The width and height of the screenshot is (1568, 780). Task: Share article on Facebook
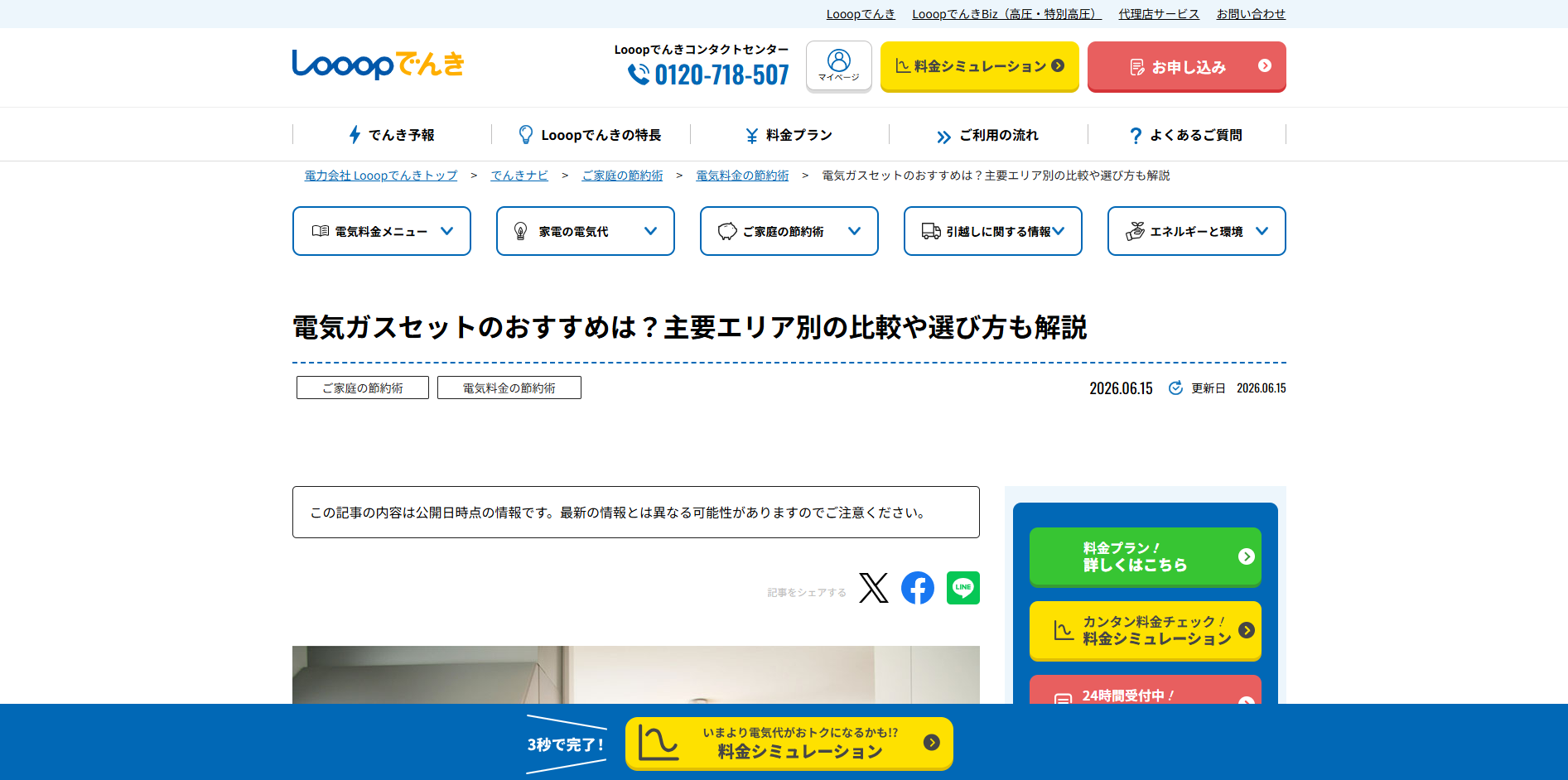(918, 588)
